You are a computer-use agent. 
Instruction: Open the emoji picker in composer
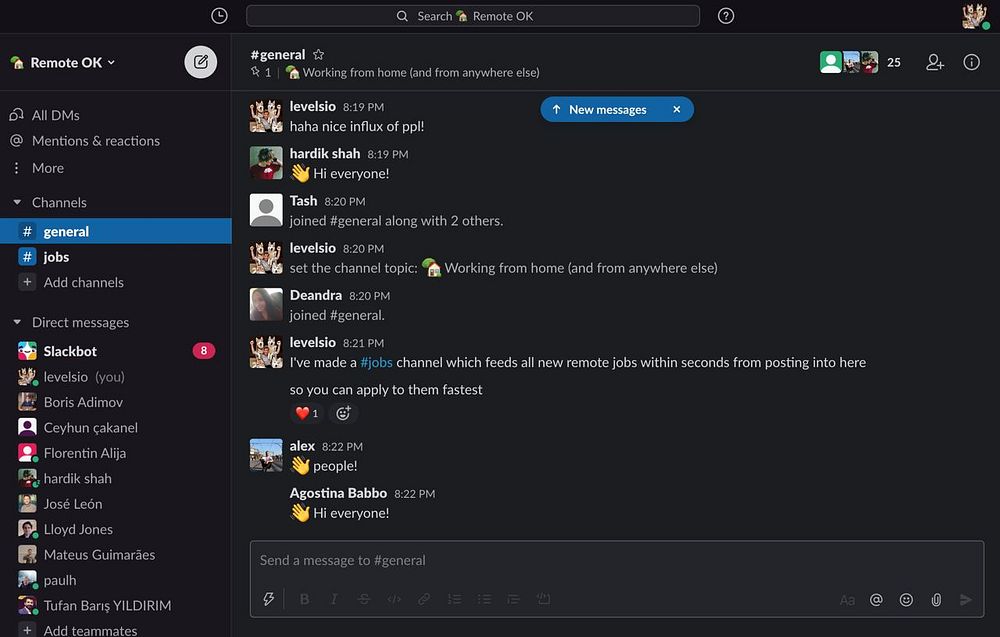click(x=906, y=599)
